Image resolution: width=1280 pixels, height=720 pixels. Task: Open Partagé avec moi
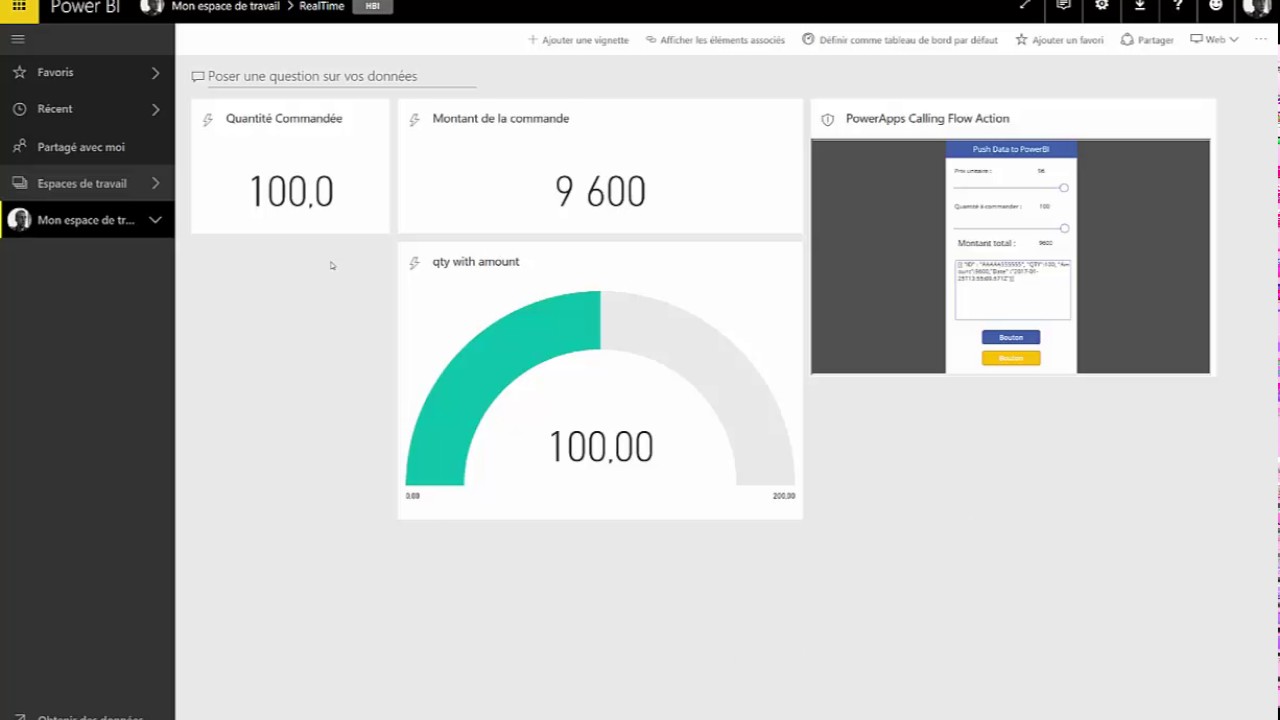click(87, 147)
